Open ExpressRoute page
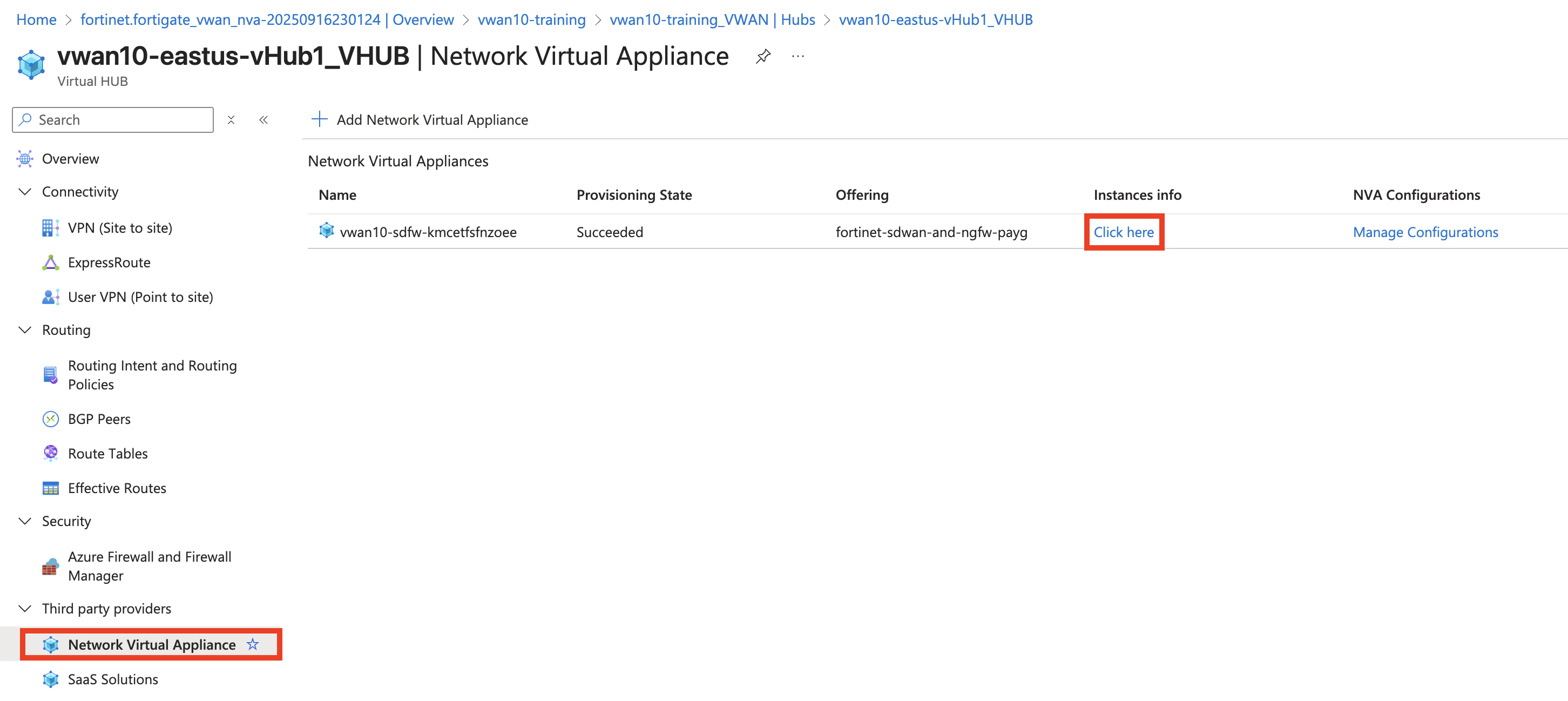The image size is (1568, 701). 109,262
